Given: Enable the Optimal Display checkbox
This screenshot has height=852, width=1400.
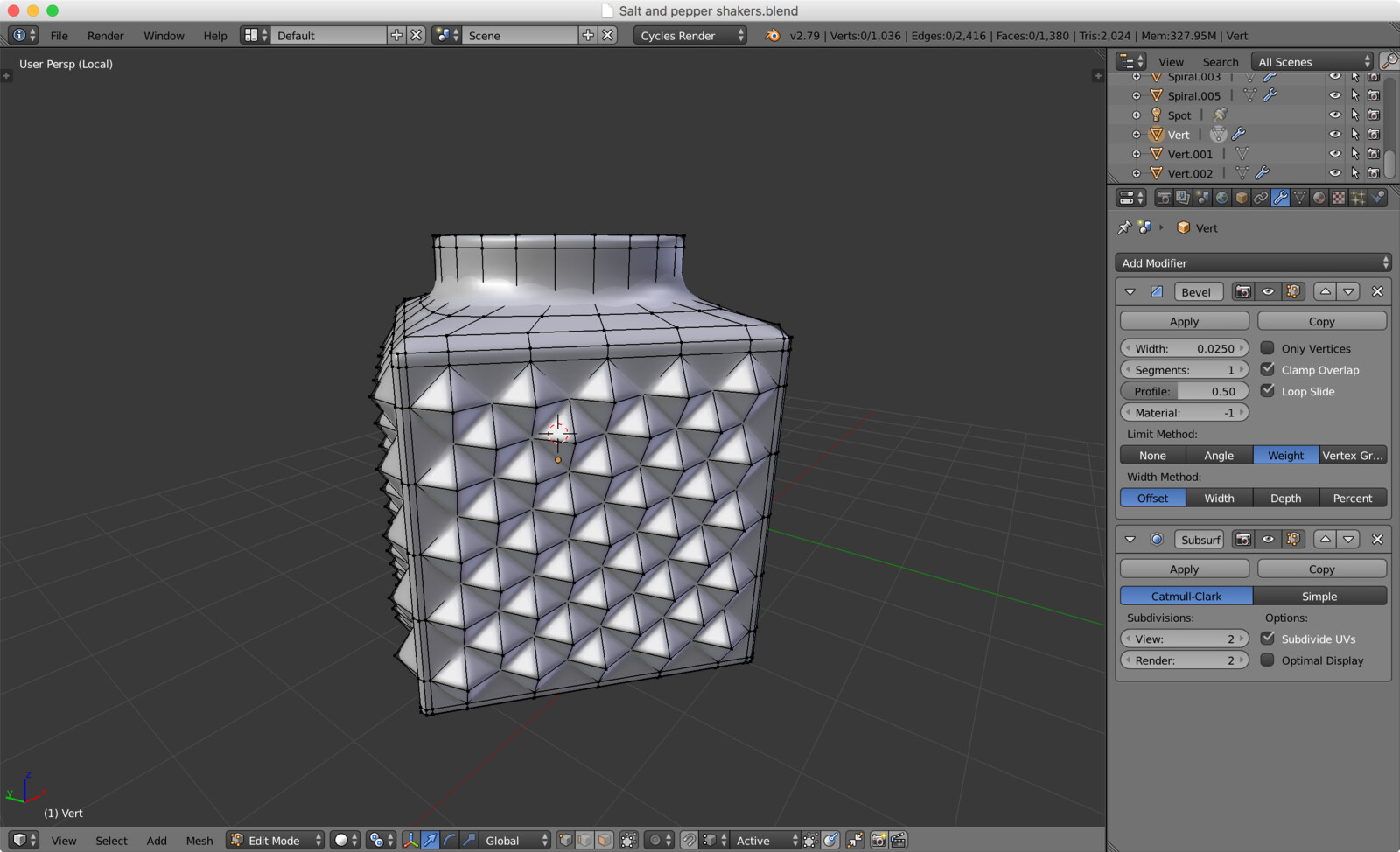Looking at the screenshot, I should [1267, 660].
